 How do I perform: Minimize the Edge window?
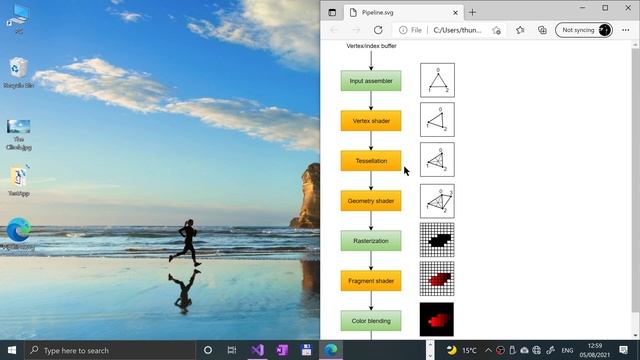click(x=582, y=8)
